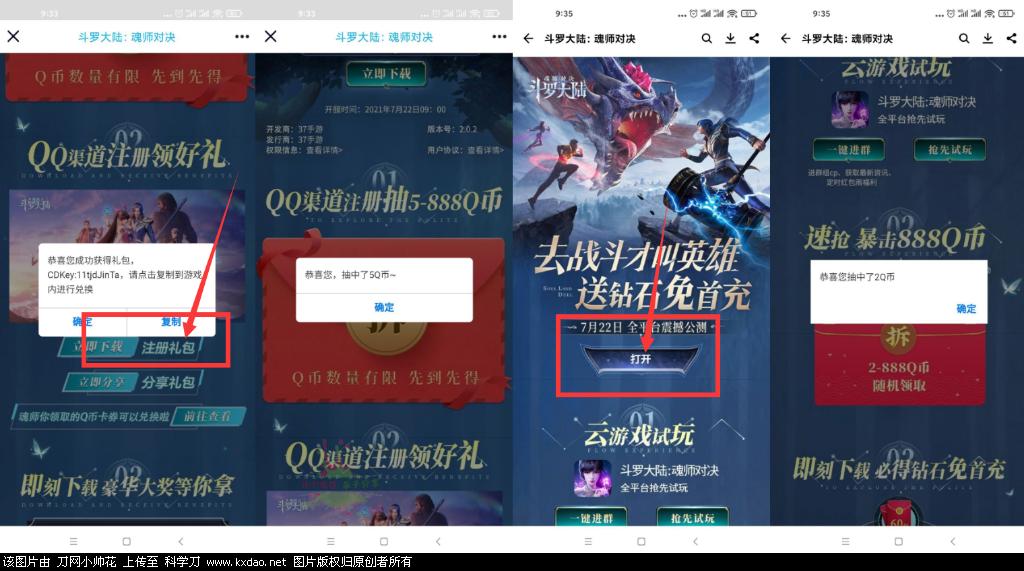Tap 抢先试玩 on the 打开 button screen
This screenshot has width=1024, height=571.
tap(692, 517)
